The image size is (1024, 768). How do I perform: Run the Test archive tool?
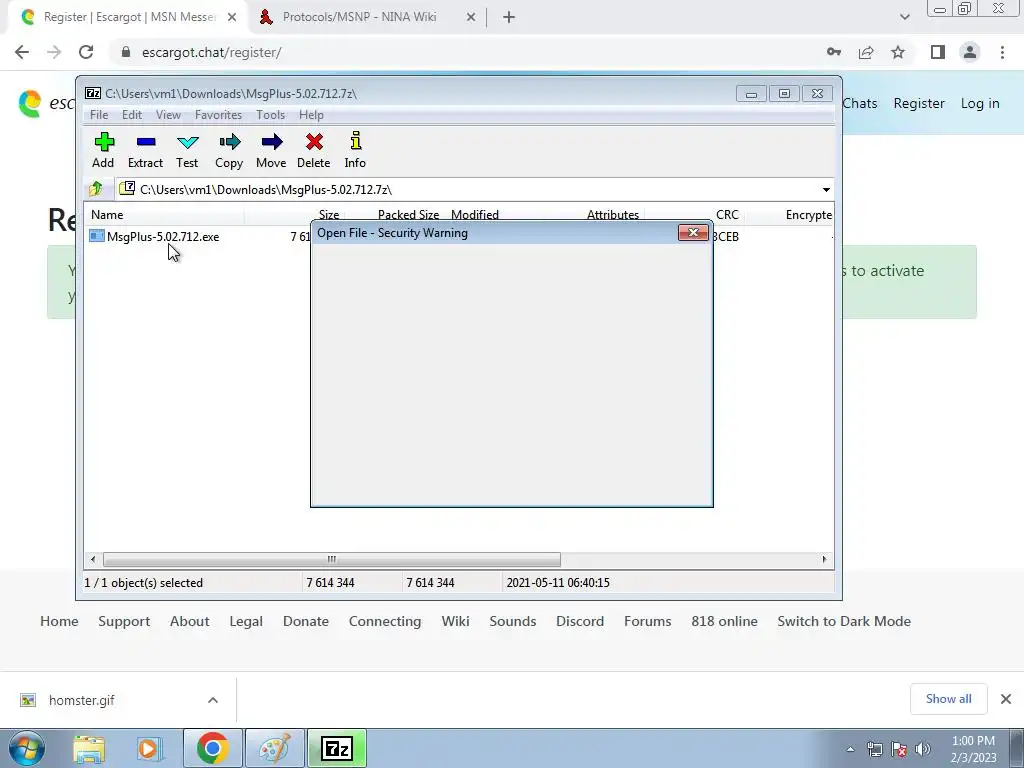point(187,150)
